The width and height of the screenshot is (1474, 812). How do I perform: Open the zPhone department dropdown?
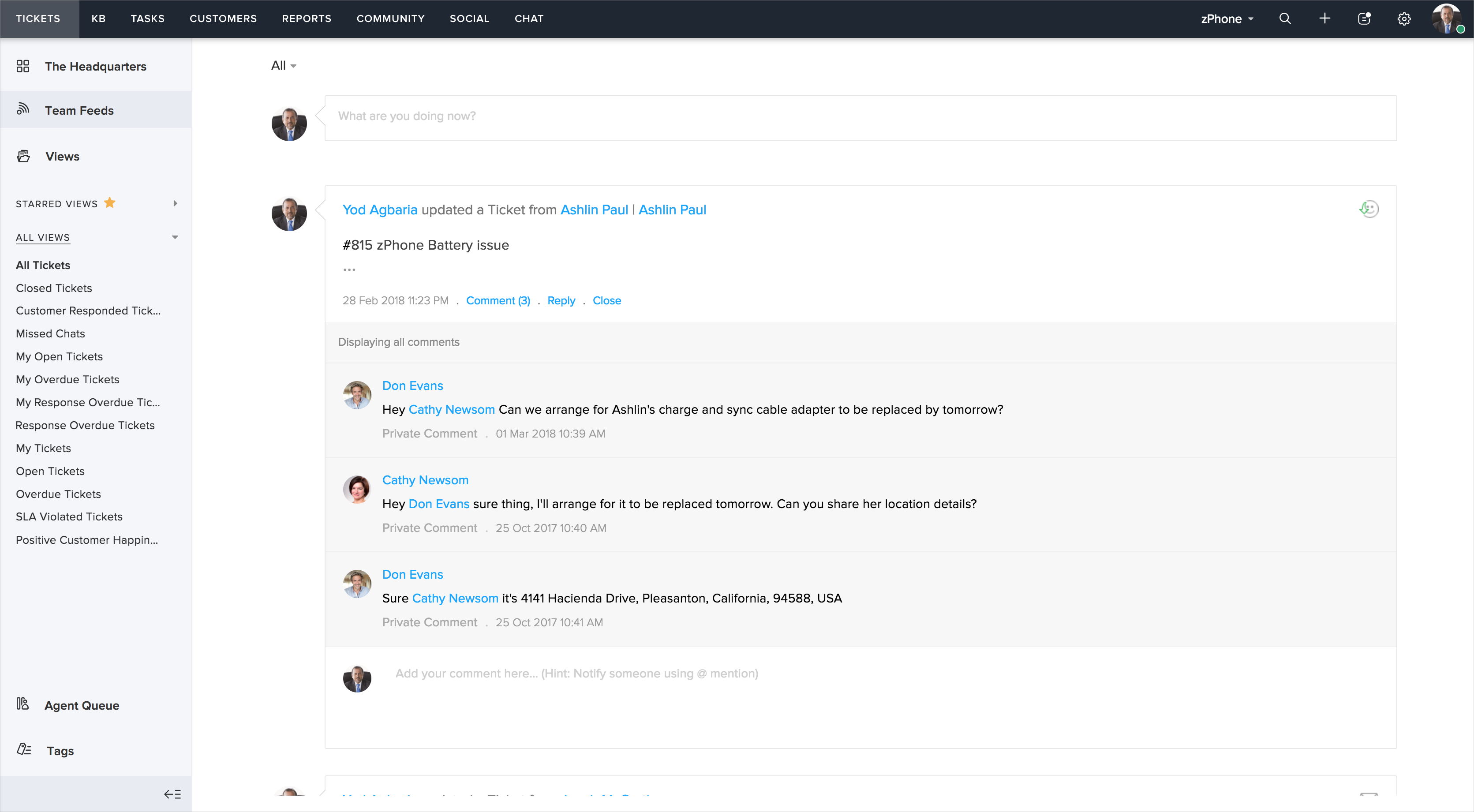pos(1227,19)
